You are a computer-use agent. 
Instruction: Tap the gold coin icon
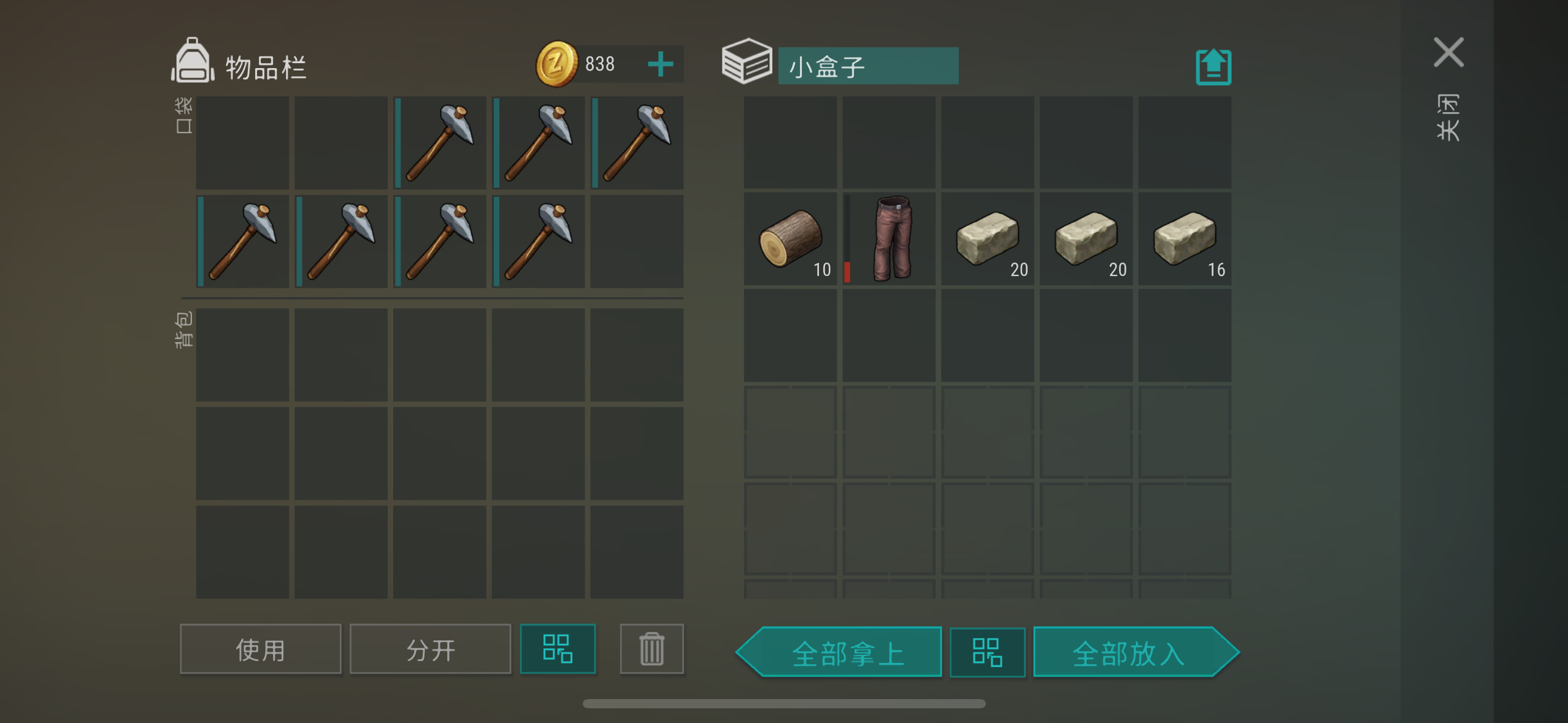(x=556, y=64)
